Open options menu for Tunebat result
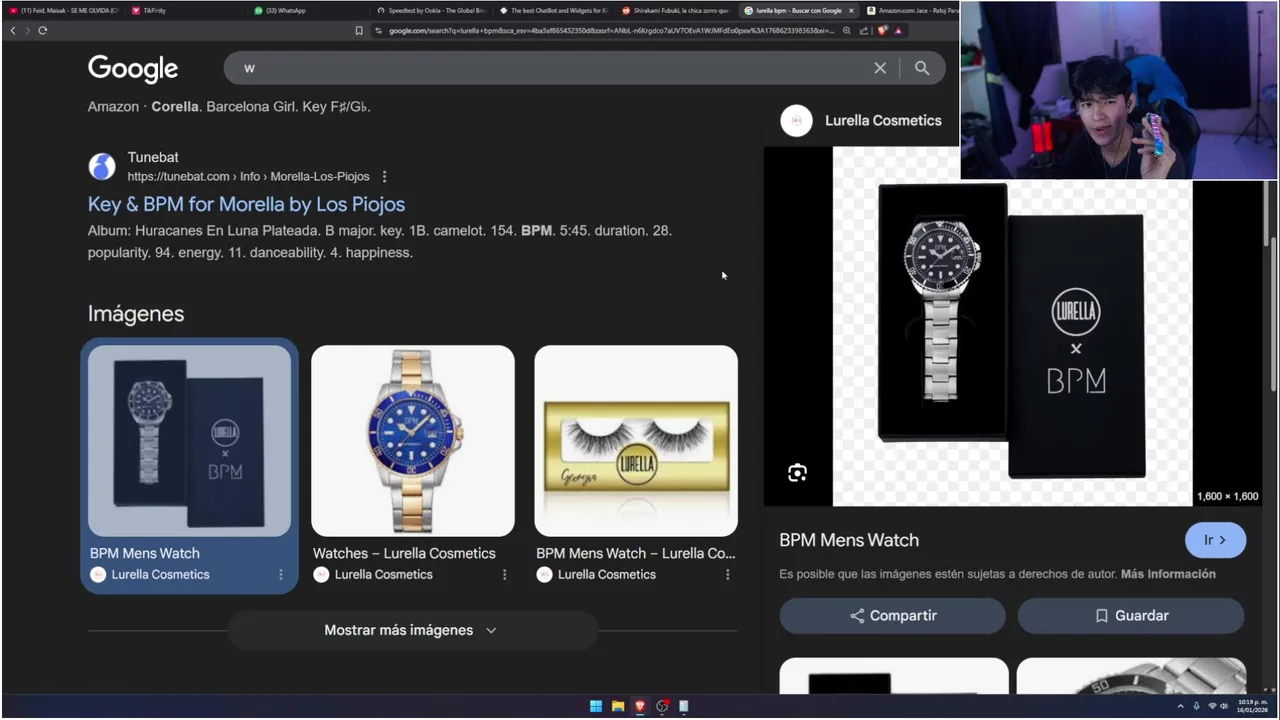This screenshot has height=720, width=1280. [x=384, y=176]
